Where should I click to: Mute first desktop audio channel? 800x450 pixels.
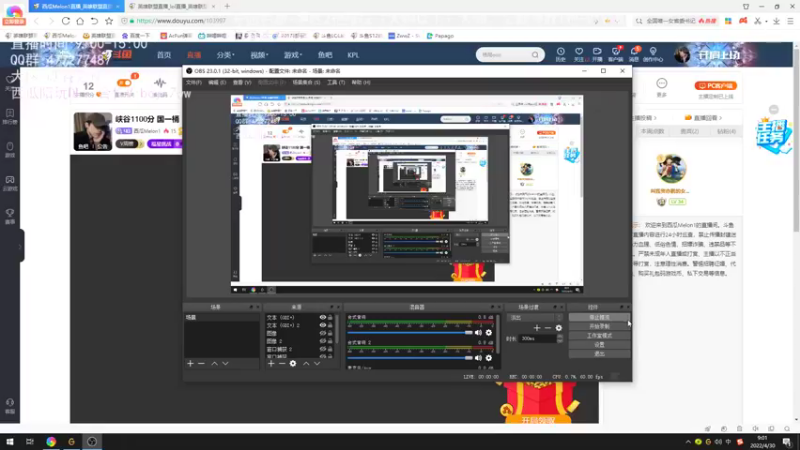(478, 333)
